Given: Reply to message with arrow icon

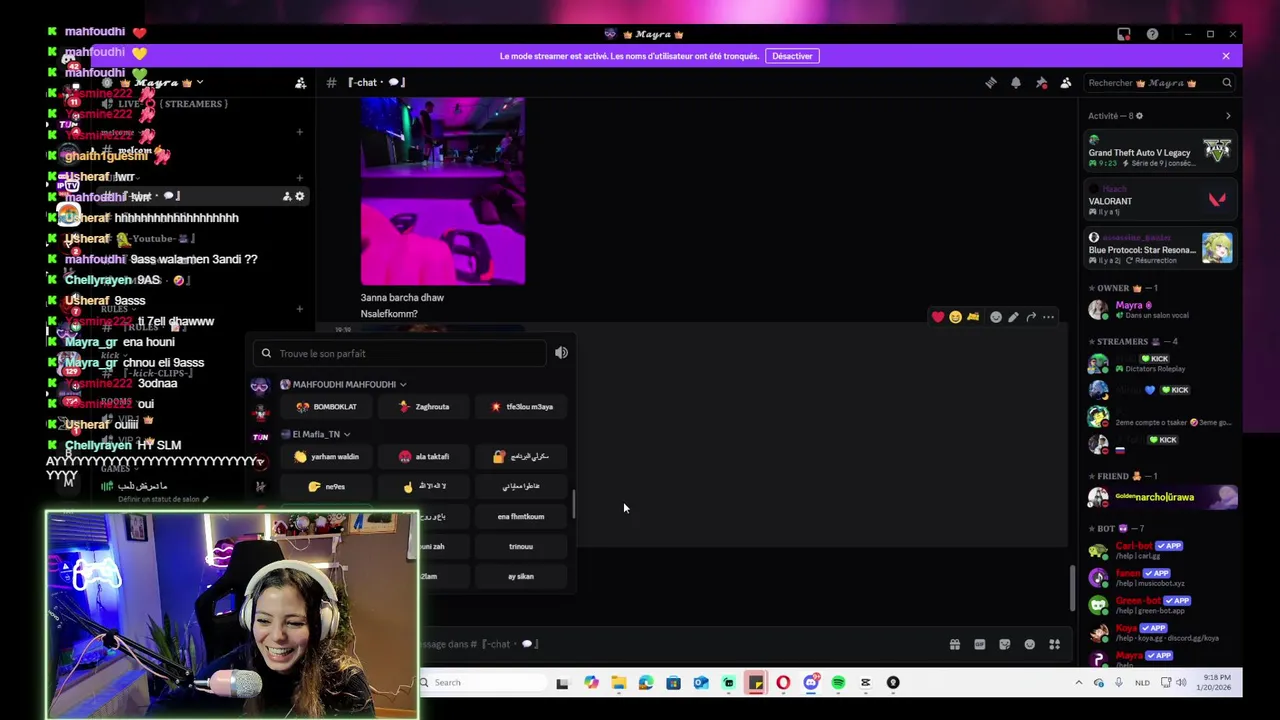Looking at the screenshot, I should click(x=1031, y=317).
